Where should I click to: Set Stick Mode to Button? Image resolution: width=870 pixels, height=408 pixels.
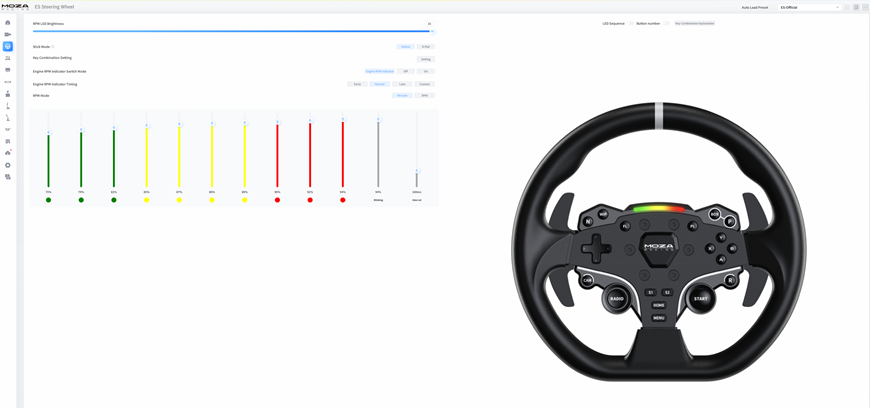pos(406,47)
